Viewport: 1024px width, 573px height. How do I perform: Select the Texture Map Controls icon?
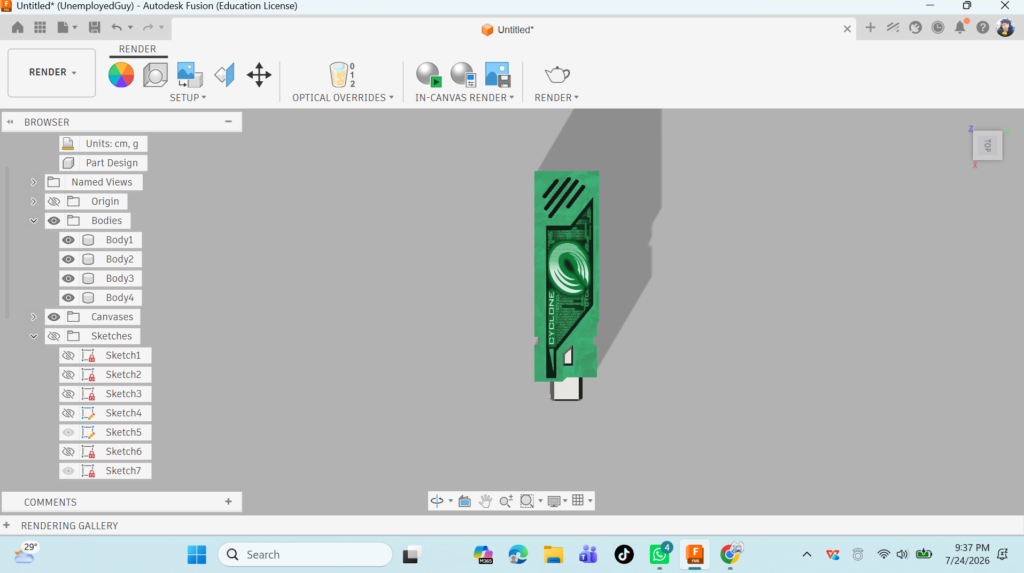tap(224, 75)
